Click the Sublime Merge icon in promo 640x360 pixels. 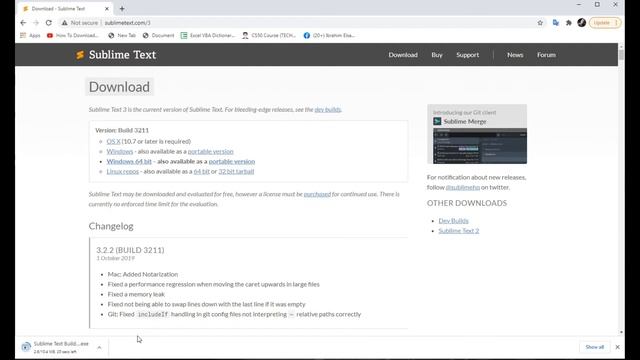click(x=437, y=121)
